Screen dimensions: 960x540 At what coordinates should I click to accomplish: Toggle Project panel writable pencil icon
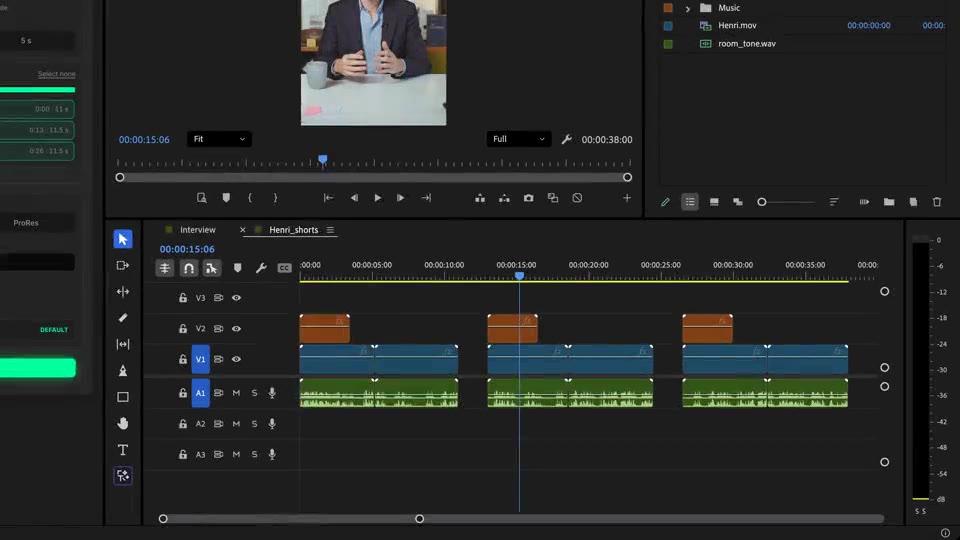[666, 201]
